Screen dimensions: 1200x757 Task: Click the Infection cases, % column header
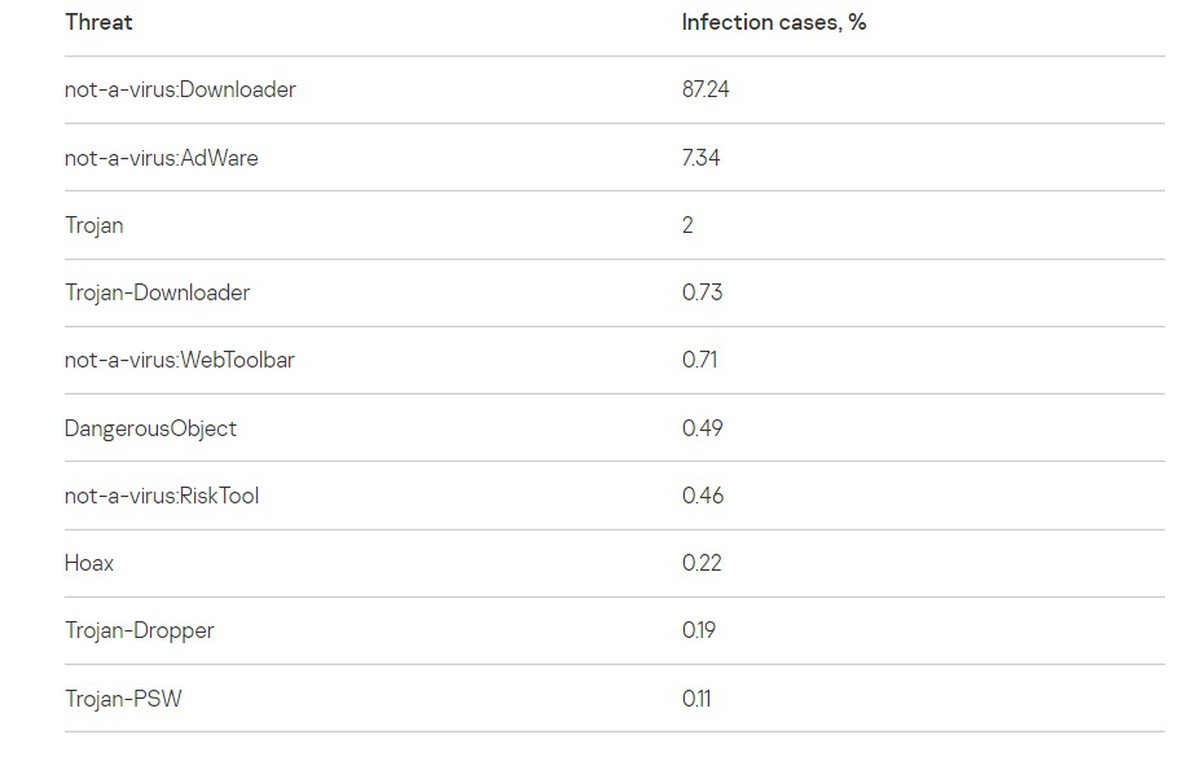point(773,22)
